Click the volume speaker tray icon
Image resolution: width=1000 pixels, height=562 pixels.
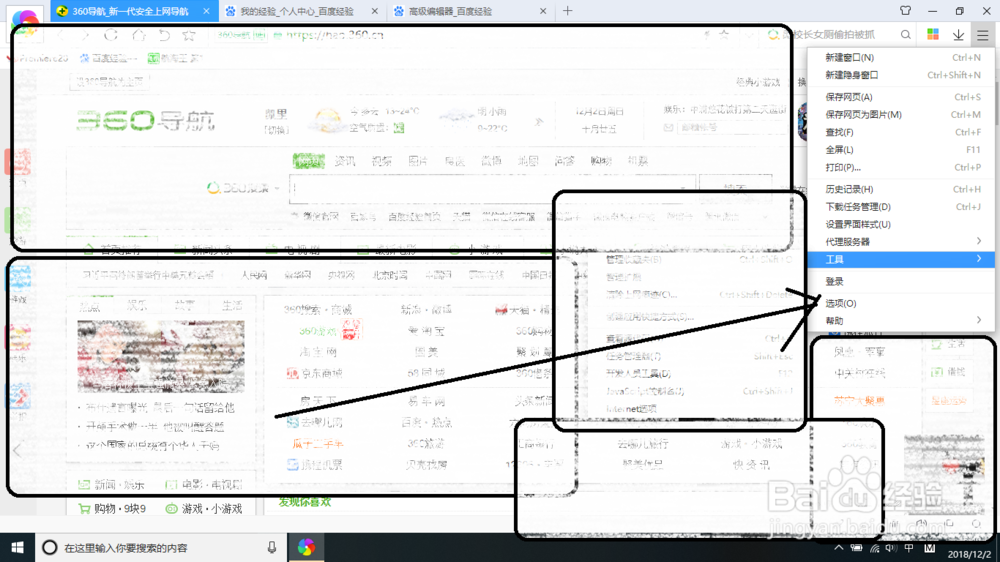[x=891, y=548]
